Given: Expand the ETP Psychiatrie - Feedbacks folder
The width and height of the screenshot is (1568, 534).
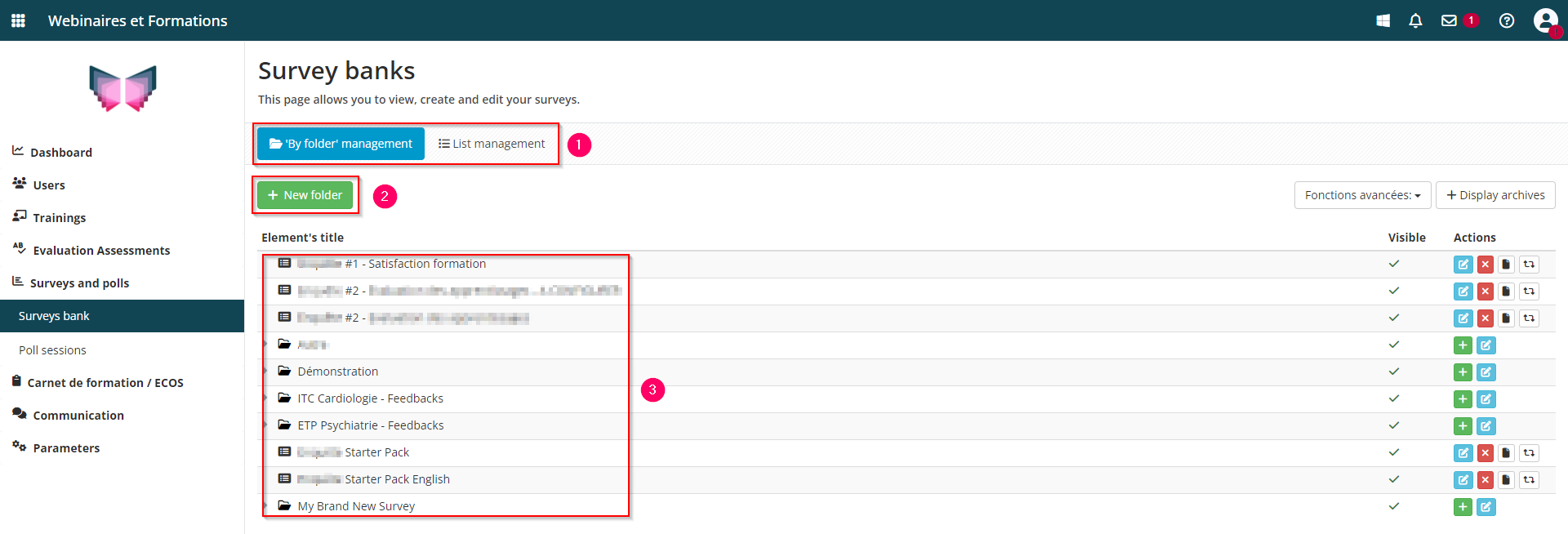Looking at the screenshot, I should (266, 425).
